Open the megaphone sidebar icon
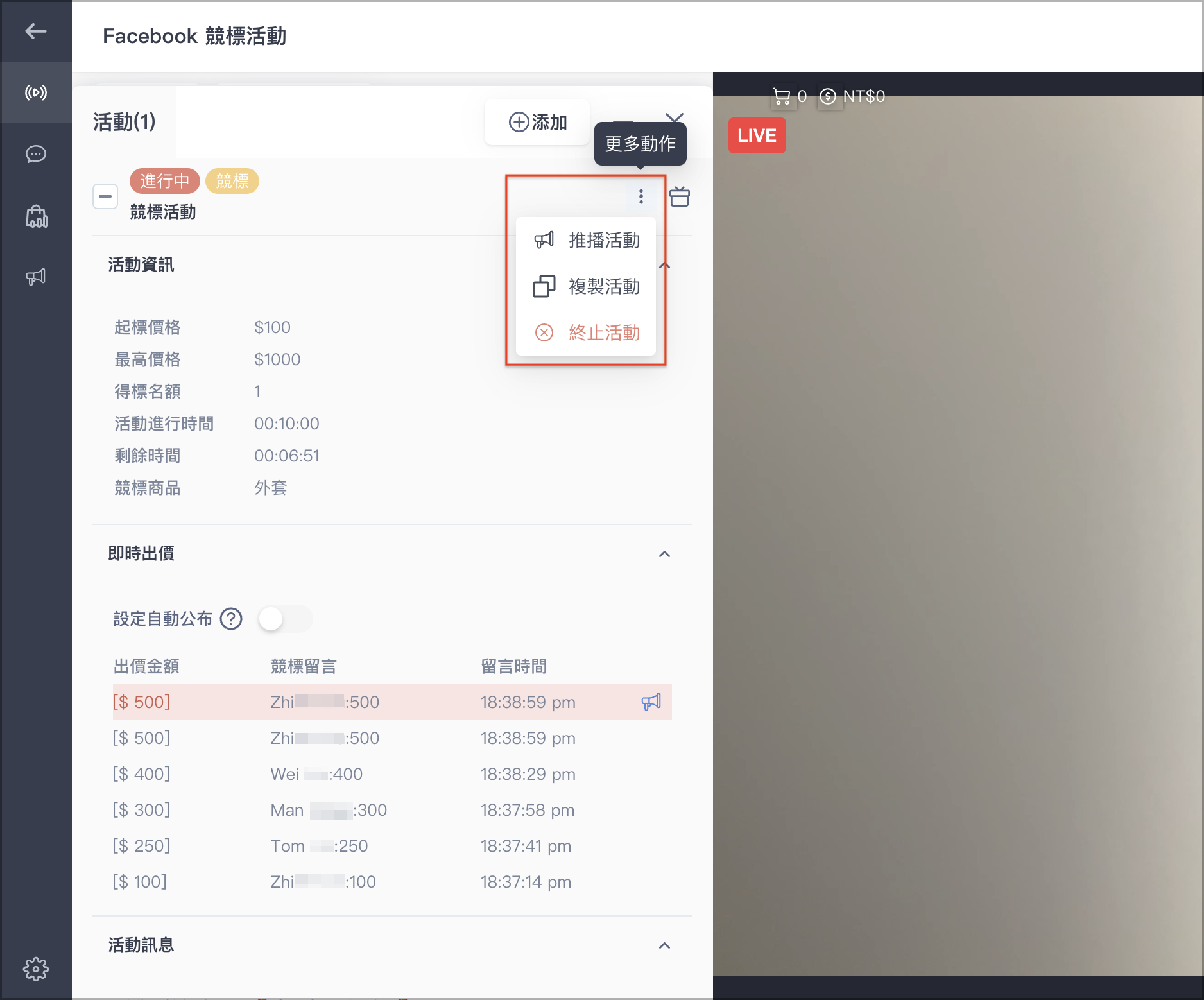 pyautogui.click(x=36, y=277)
